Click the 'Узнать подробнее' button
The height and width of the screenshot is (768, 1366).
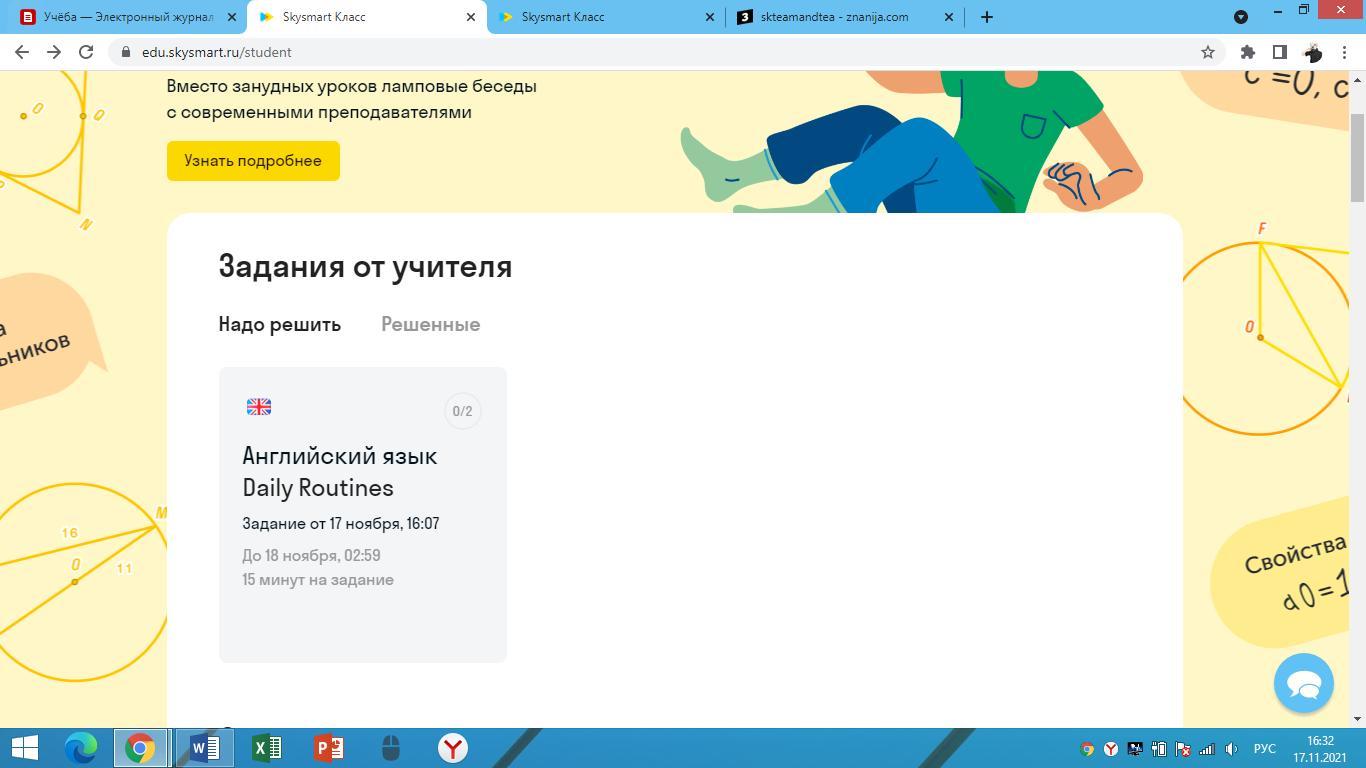pos(253,161)
